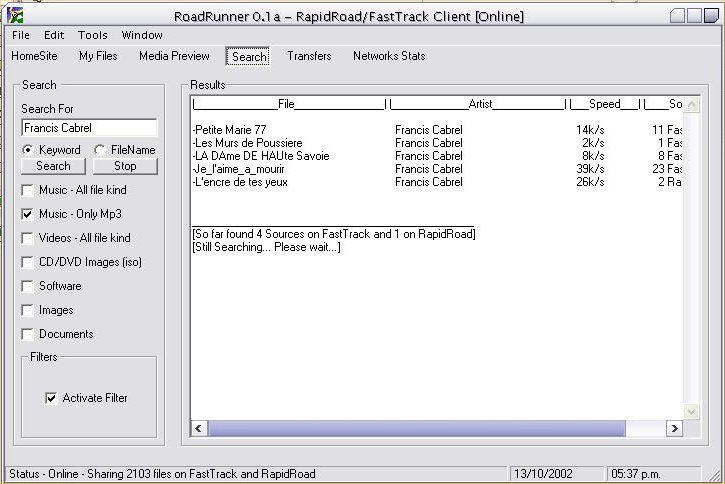The height and width of the screenshot is (484, 725).
Task: Select the Je_l'aime_a_mourir search result
Action: [235, 169]
